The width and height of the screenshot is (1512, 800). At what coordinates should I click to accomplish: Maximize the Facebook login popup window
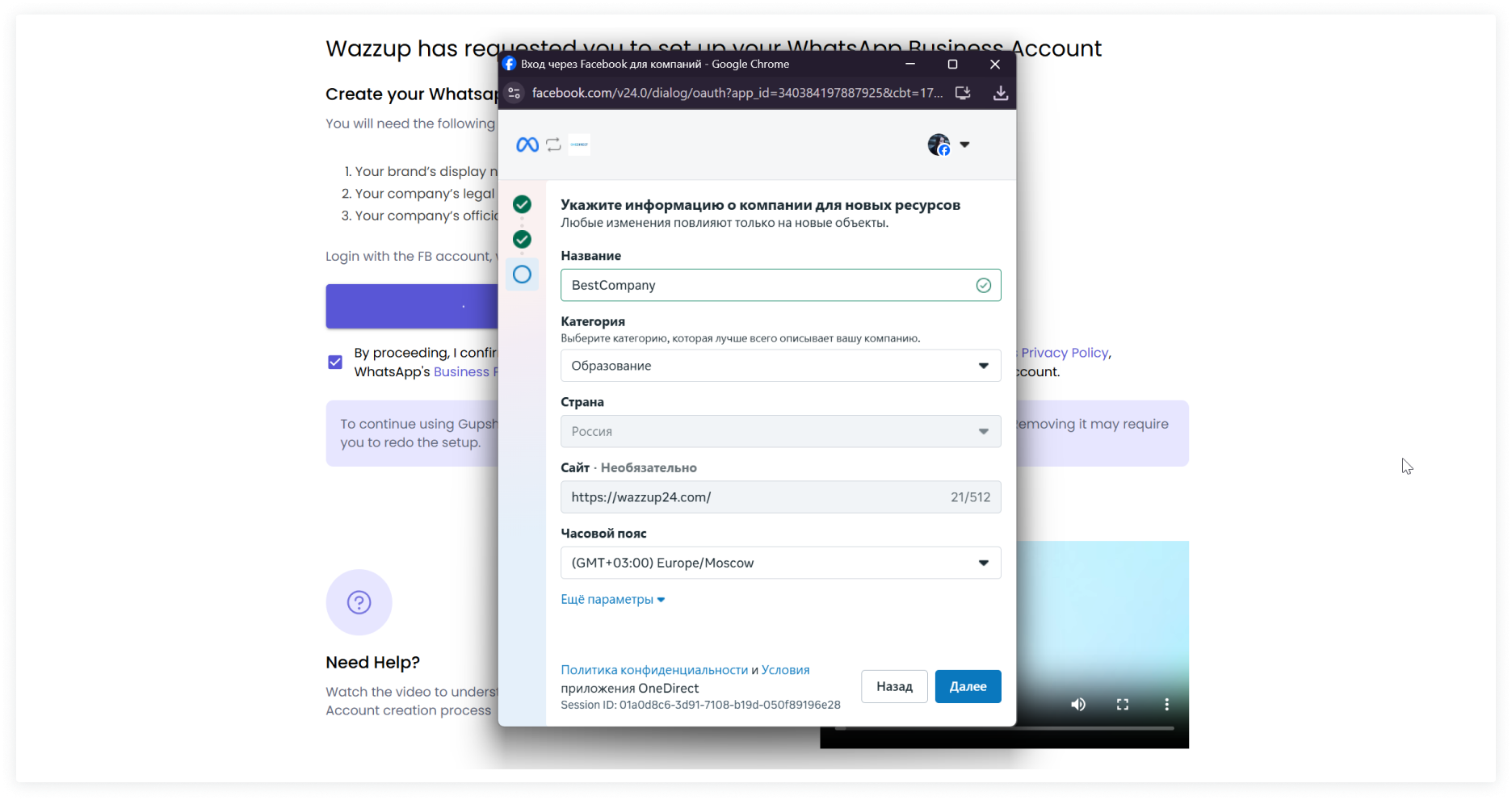pyautogui.click(x=952, y=64)
